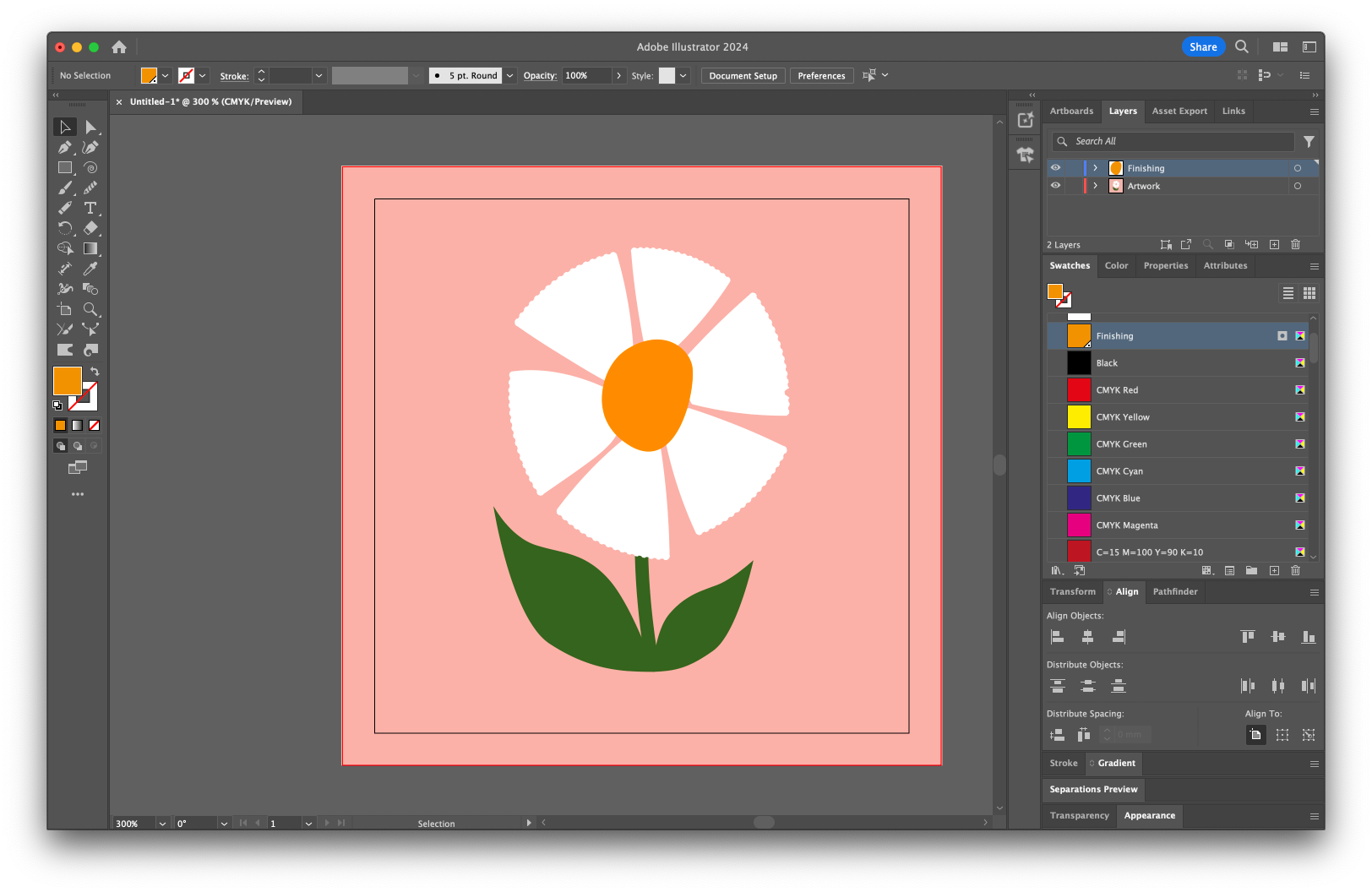Toggle Align to Key Object option
The width and height of the screenshot is (1372, 892).
point(1309,735)
